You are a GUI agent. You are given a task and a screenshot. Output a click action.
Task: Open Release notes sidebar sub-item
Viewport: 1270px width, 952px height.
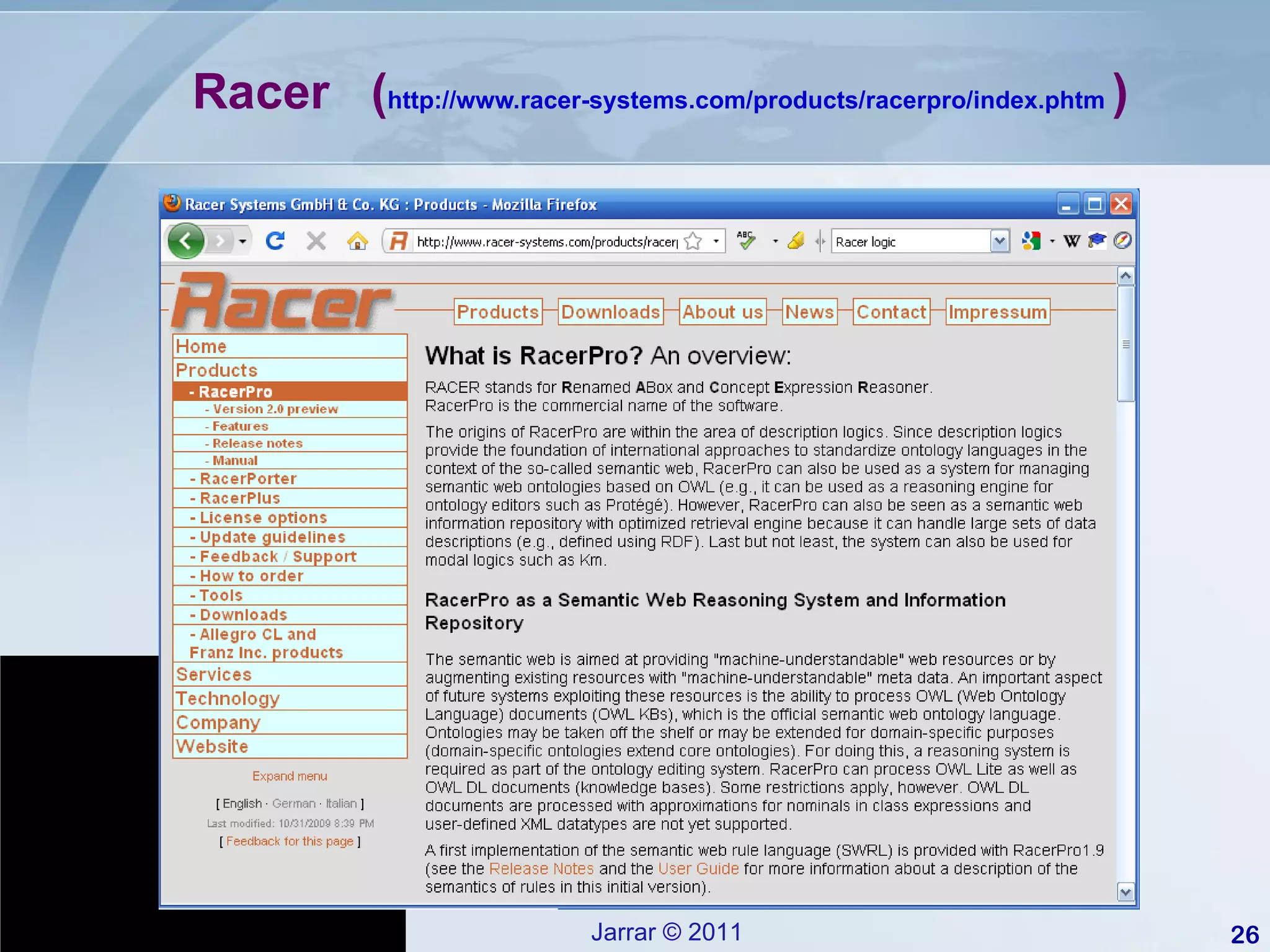coord(290,443)
